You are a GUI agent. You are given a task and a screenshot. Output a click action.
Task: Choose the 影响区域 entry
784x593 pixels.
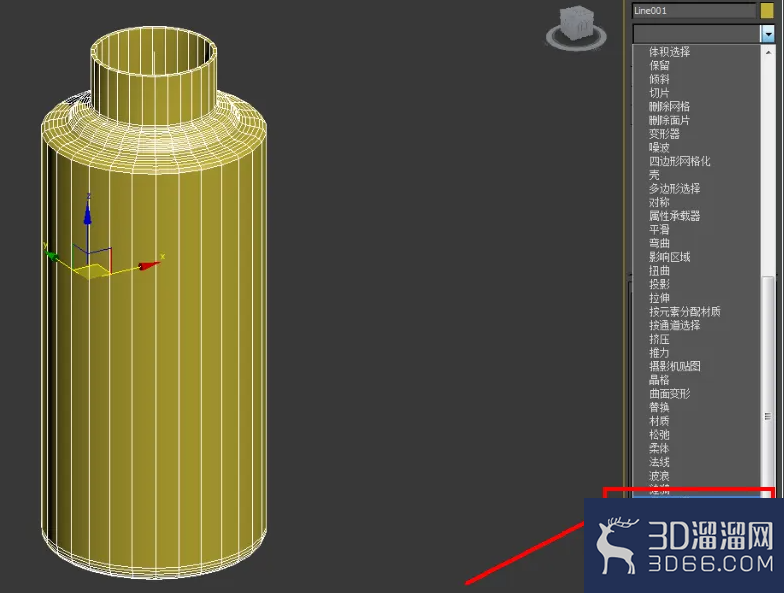669,257
